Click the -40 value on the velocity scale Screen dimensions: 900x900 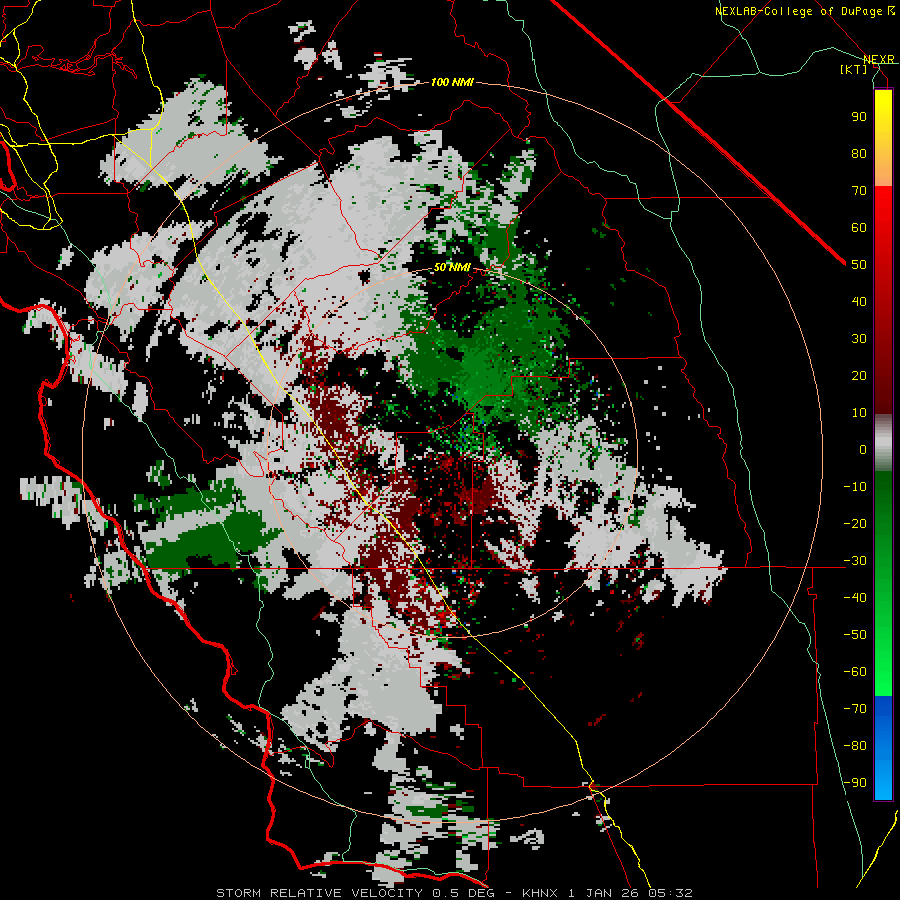pos(855,598)
